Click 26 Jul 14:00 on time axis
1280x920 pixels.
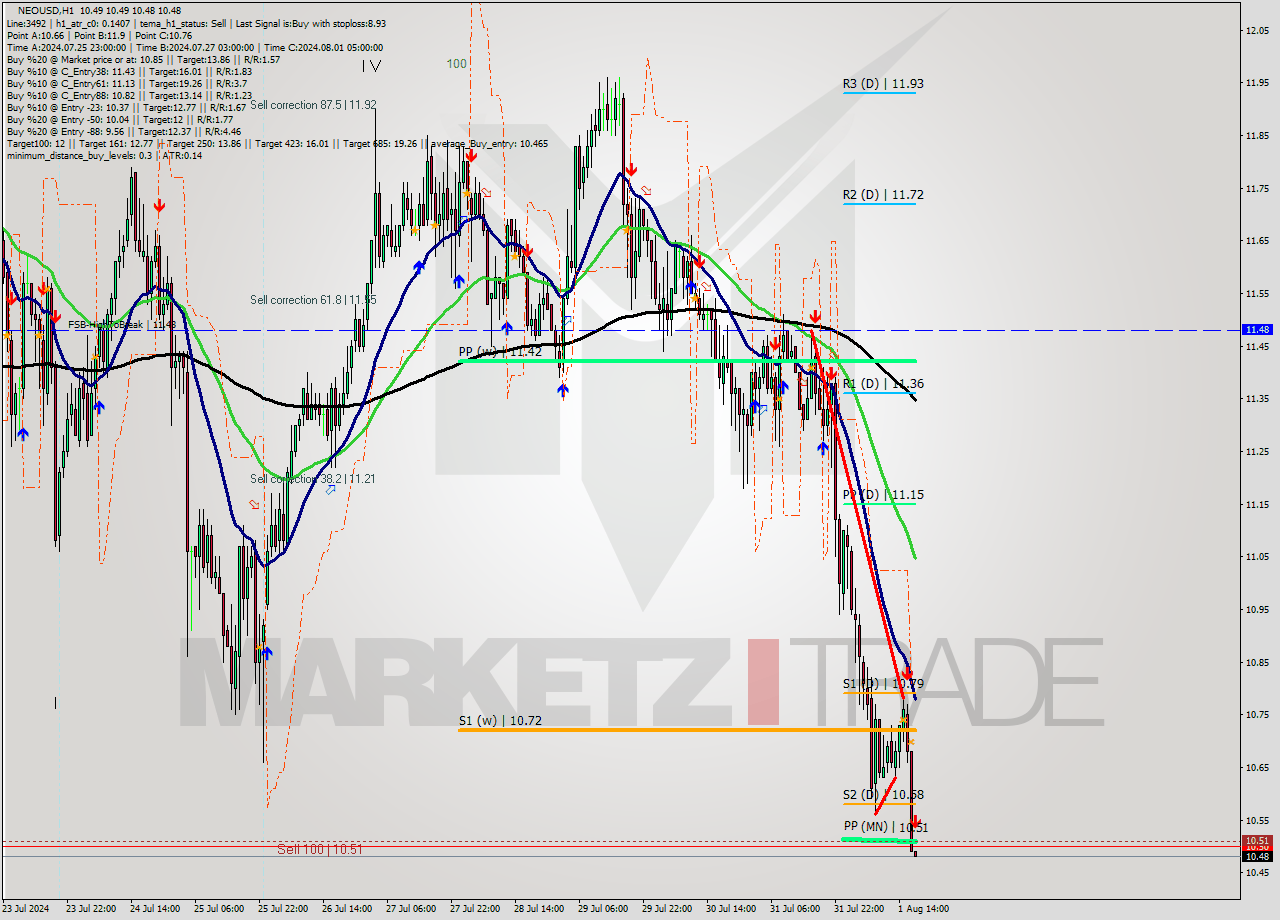point(347,909)
